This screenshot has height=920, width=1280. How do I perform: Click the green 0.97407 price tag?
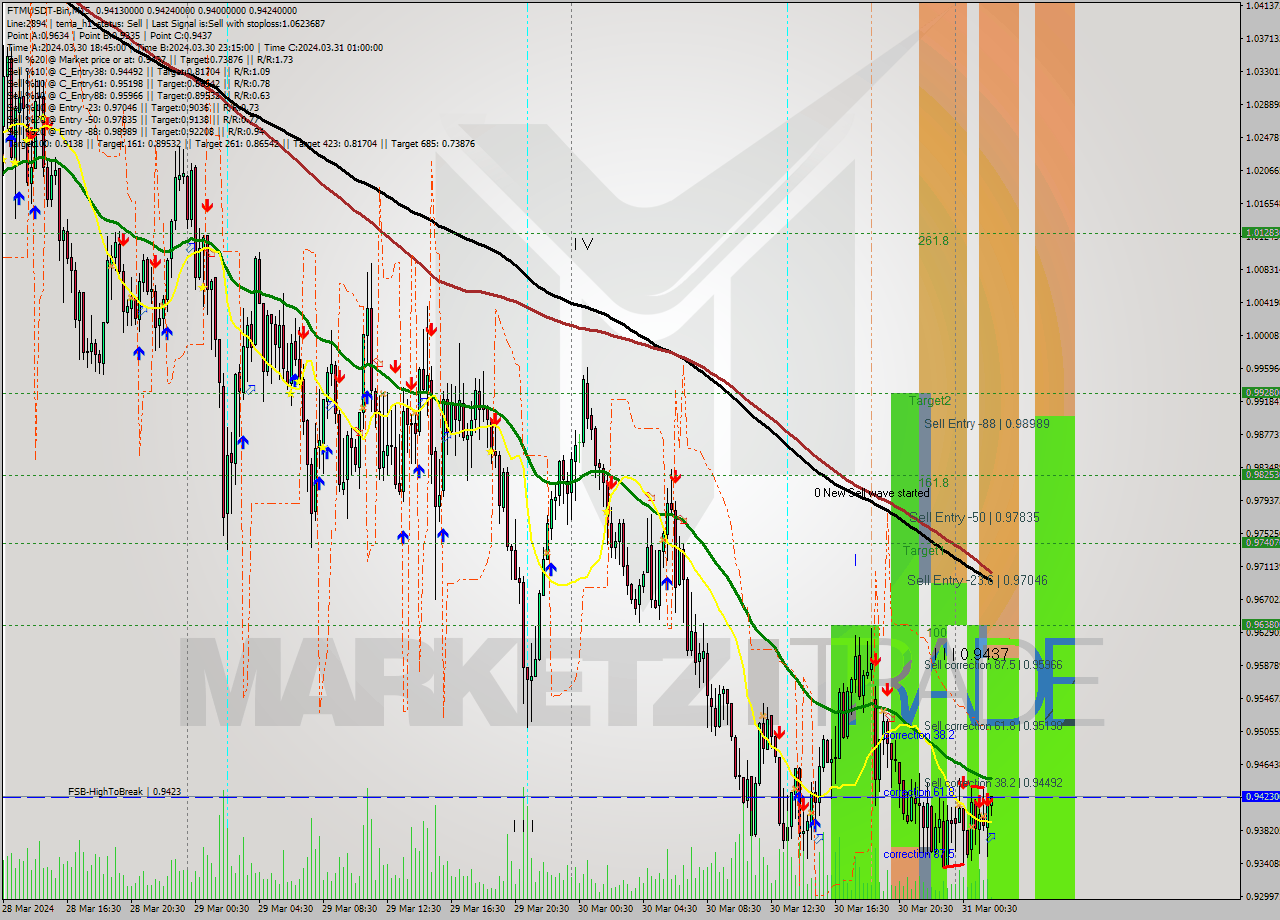click(x=1261, y=542)
